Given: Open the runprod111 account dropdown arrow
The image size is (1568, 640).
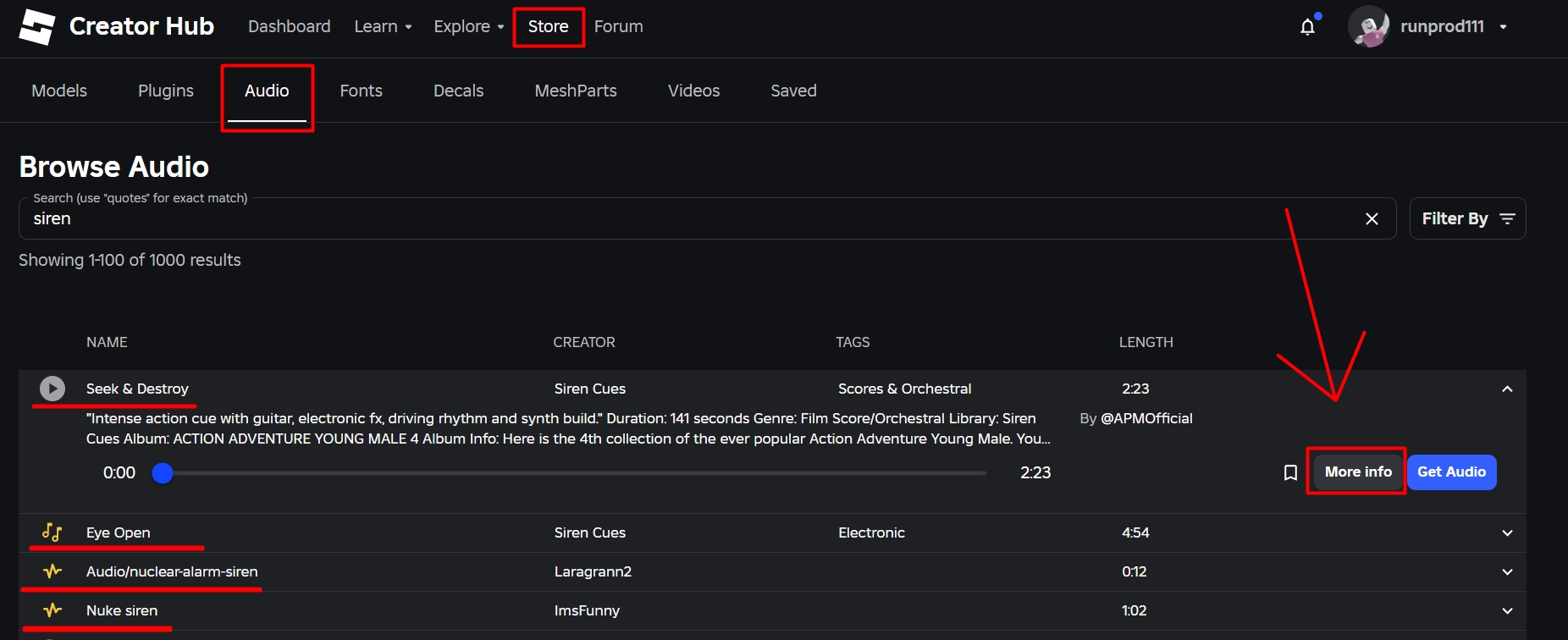Looking at the screenshot, I should coord(1503,27).
